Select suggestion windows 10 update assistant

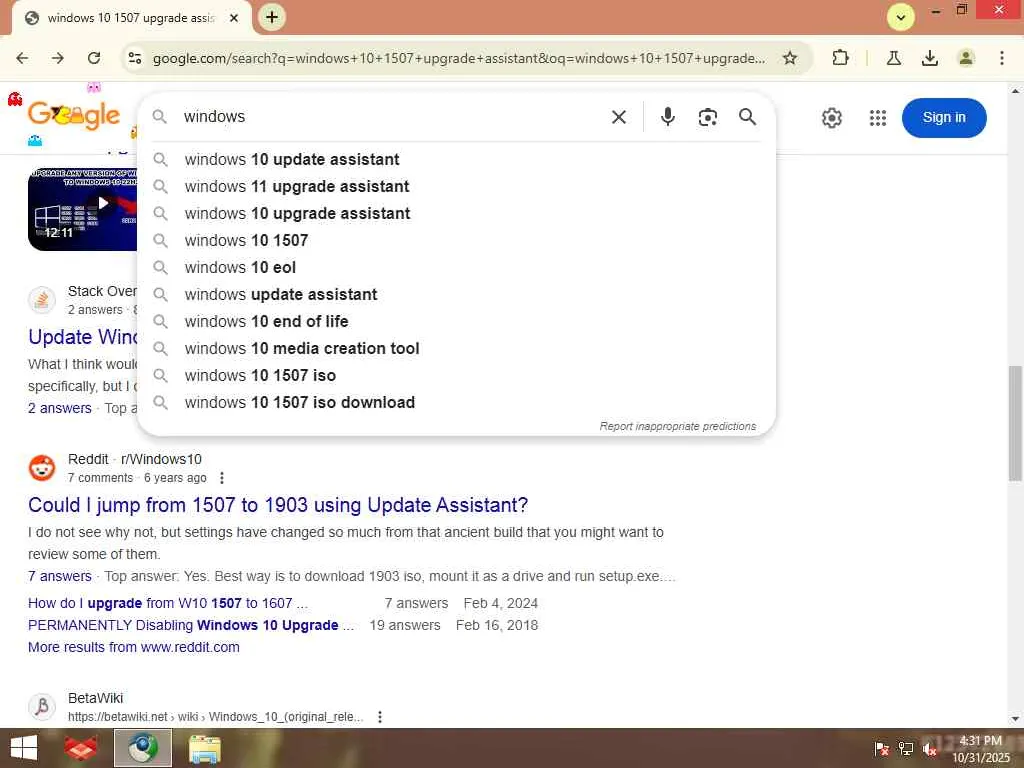pos(456,159)
